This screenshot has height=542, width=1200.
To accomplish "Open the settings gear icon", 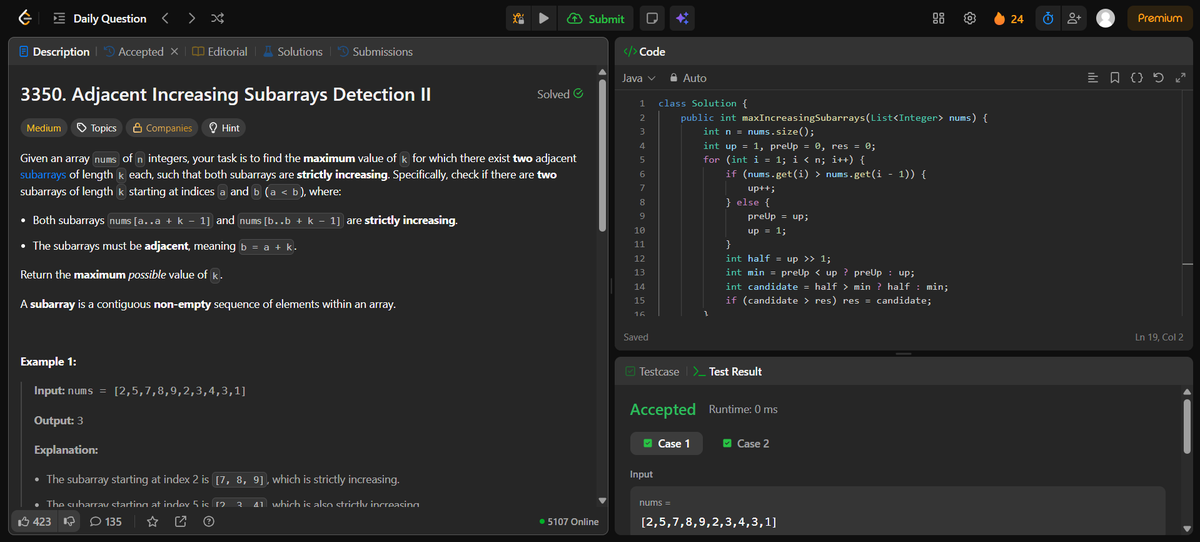I will pos(969,18).
